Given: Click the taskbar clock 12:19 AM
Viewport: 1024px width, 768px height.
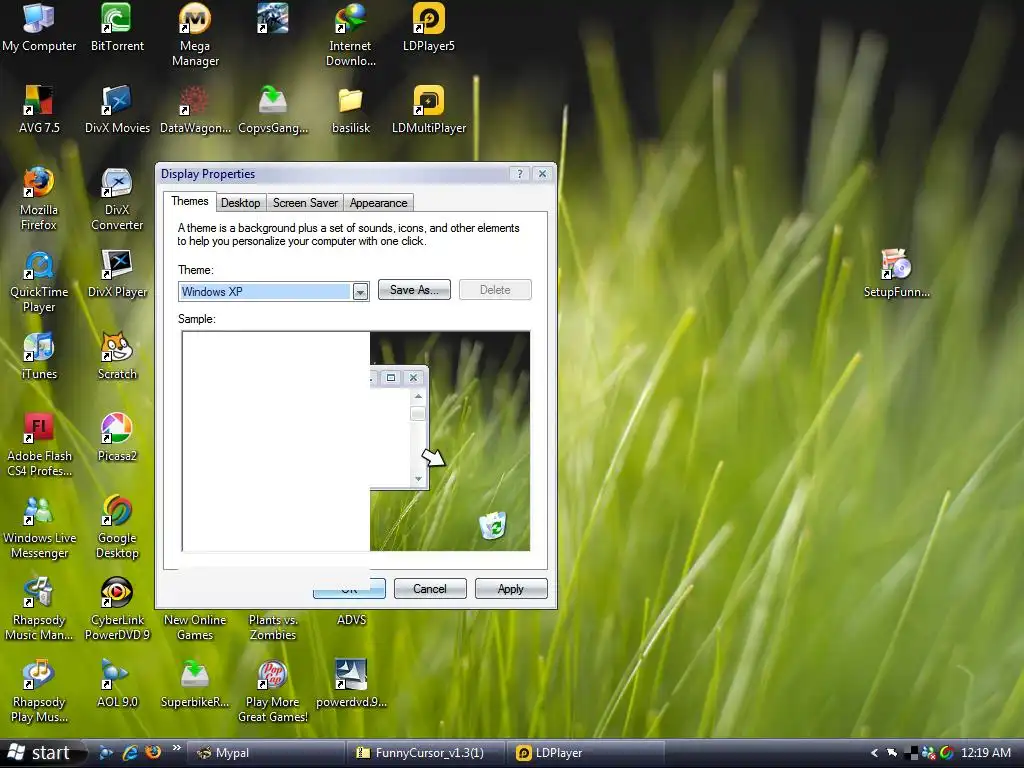Looking at the screenshot, I should pyautogui.click(x=985, y=753).
